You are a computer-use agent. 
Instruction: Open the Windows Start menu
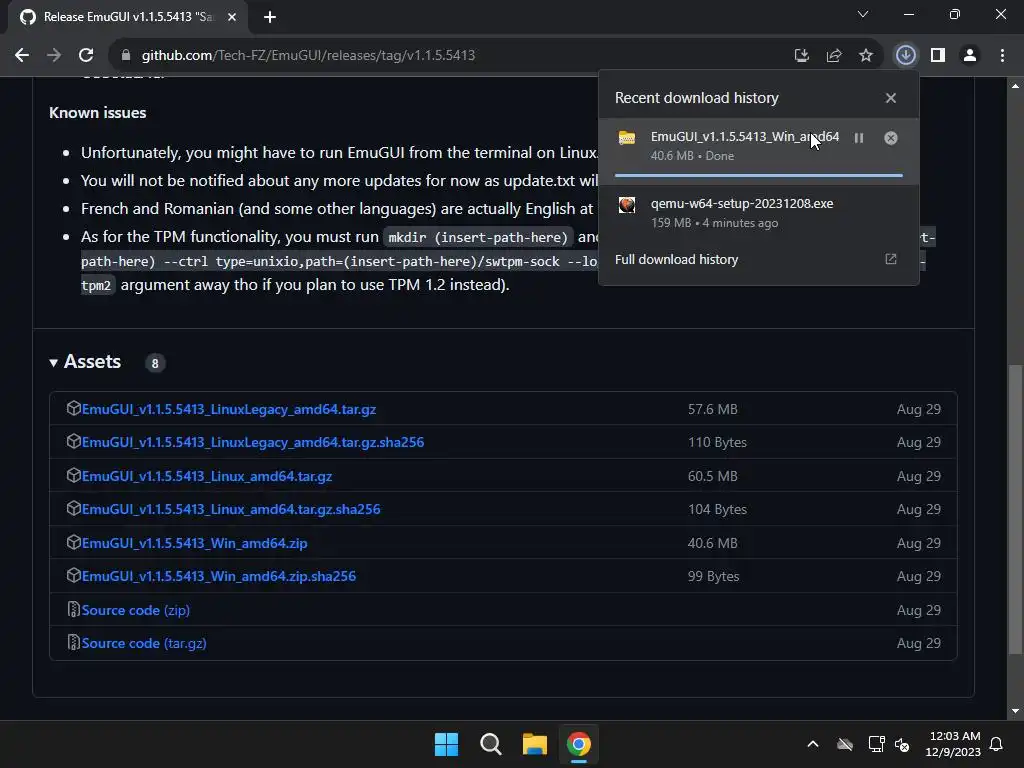(x=447, y=744)
